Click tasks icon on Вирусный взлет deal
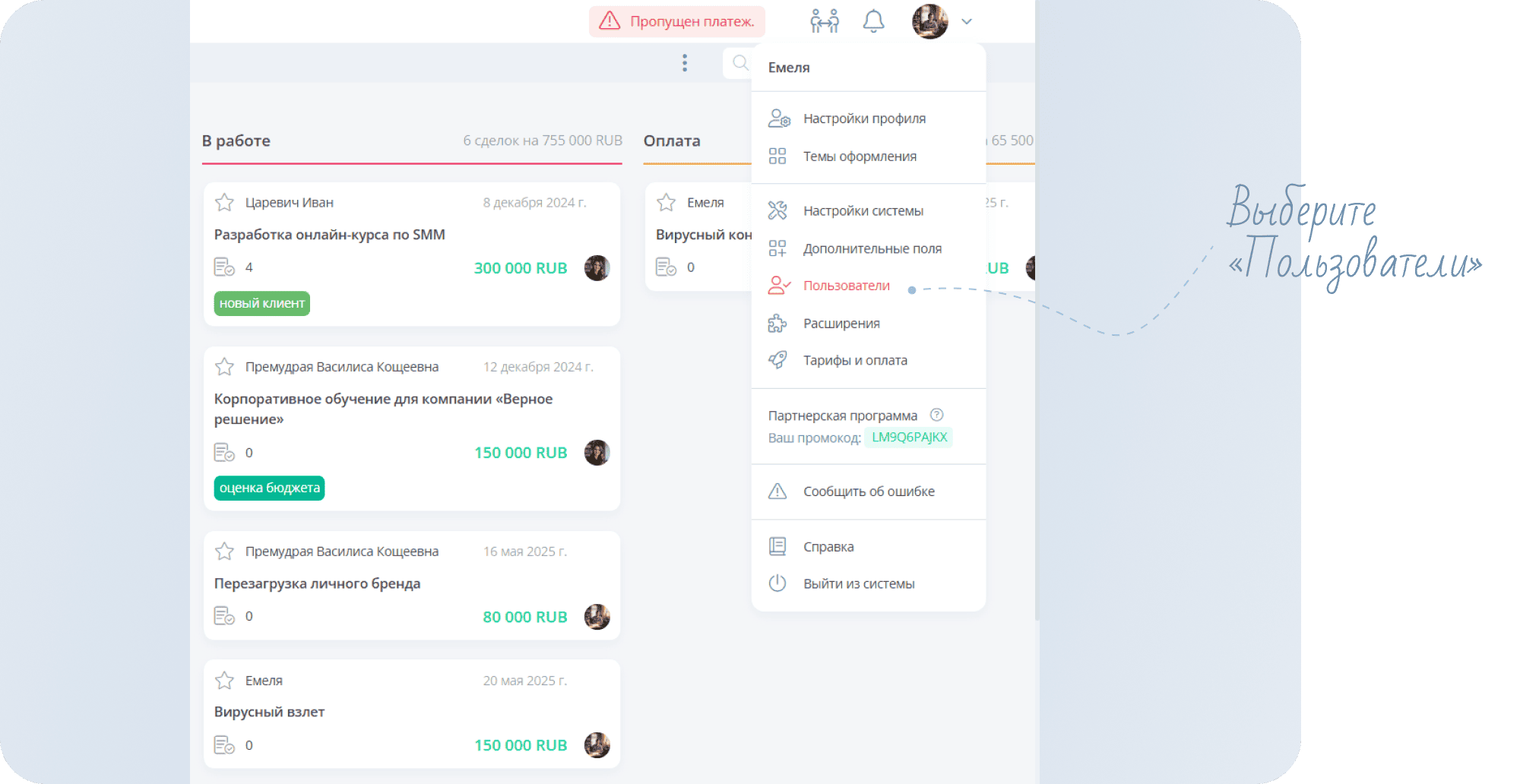This screenshot has height=784, width=1520. pyautogui.click(x=224, y=745)
